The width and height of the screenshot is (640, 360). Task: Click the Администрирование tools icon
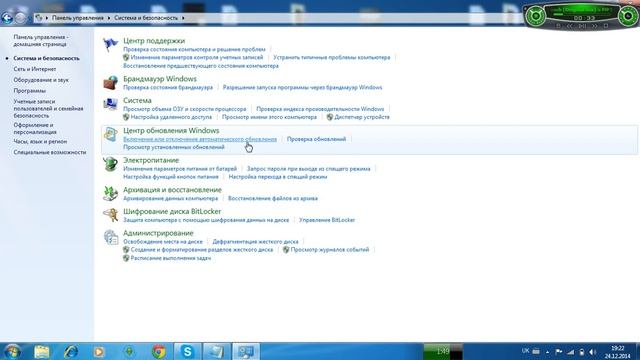(x=110, y=237)
